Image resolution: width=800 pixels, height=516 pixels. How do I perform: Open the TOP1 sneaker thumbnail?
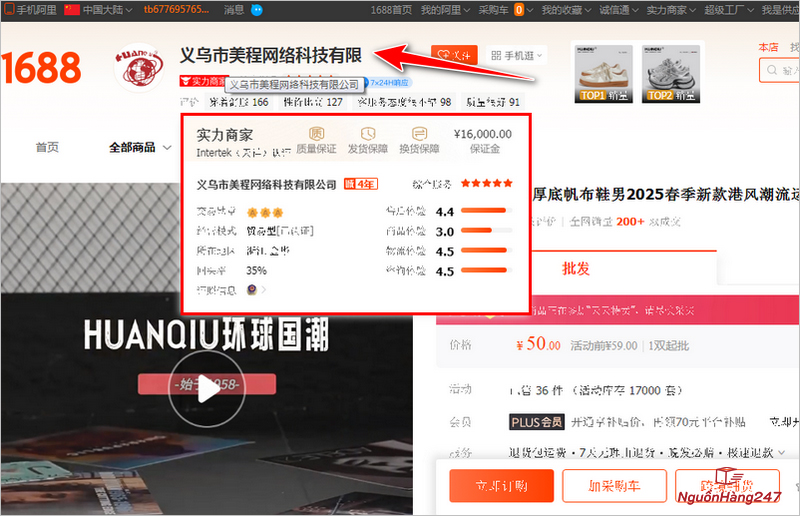(602, 72)
